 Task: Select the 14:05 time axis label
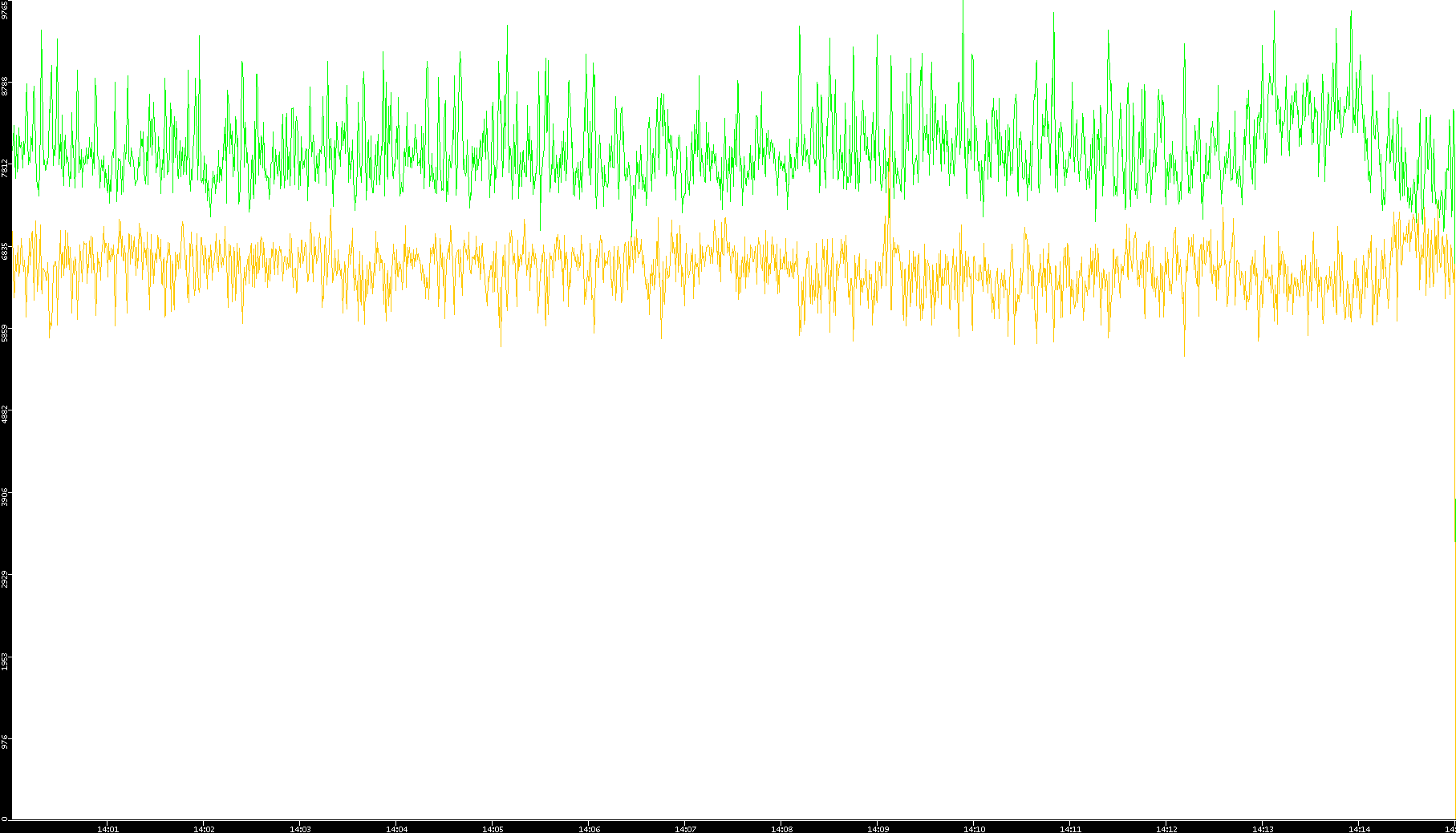[493, 829]
